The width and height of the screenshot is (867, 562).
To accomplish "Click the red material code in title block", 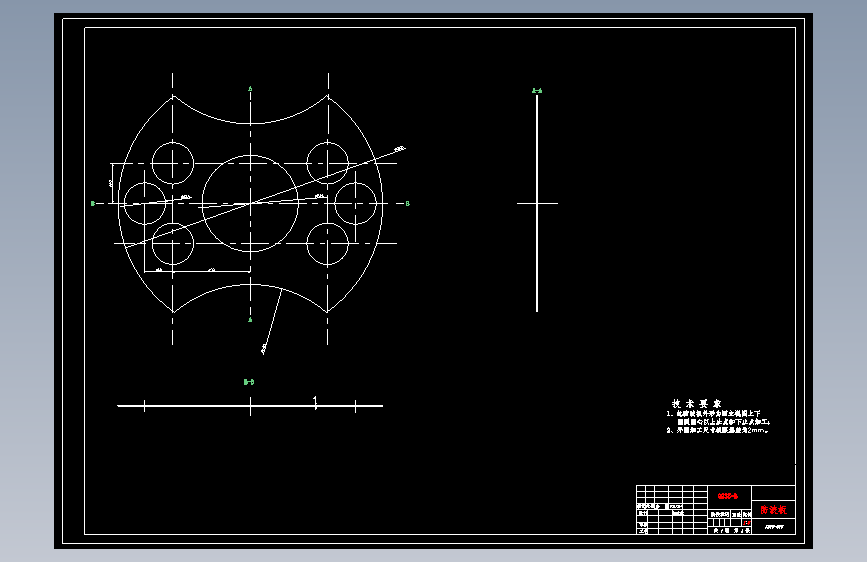I will 728,496.
